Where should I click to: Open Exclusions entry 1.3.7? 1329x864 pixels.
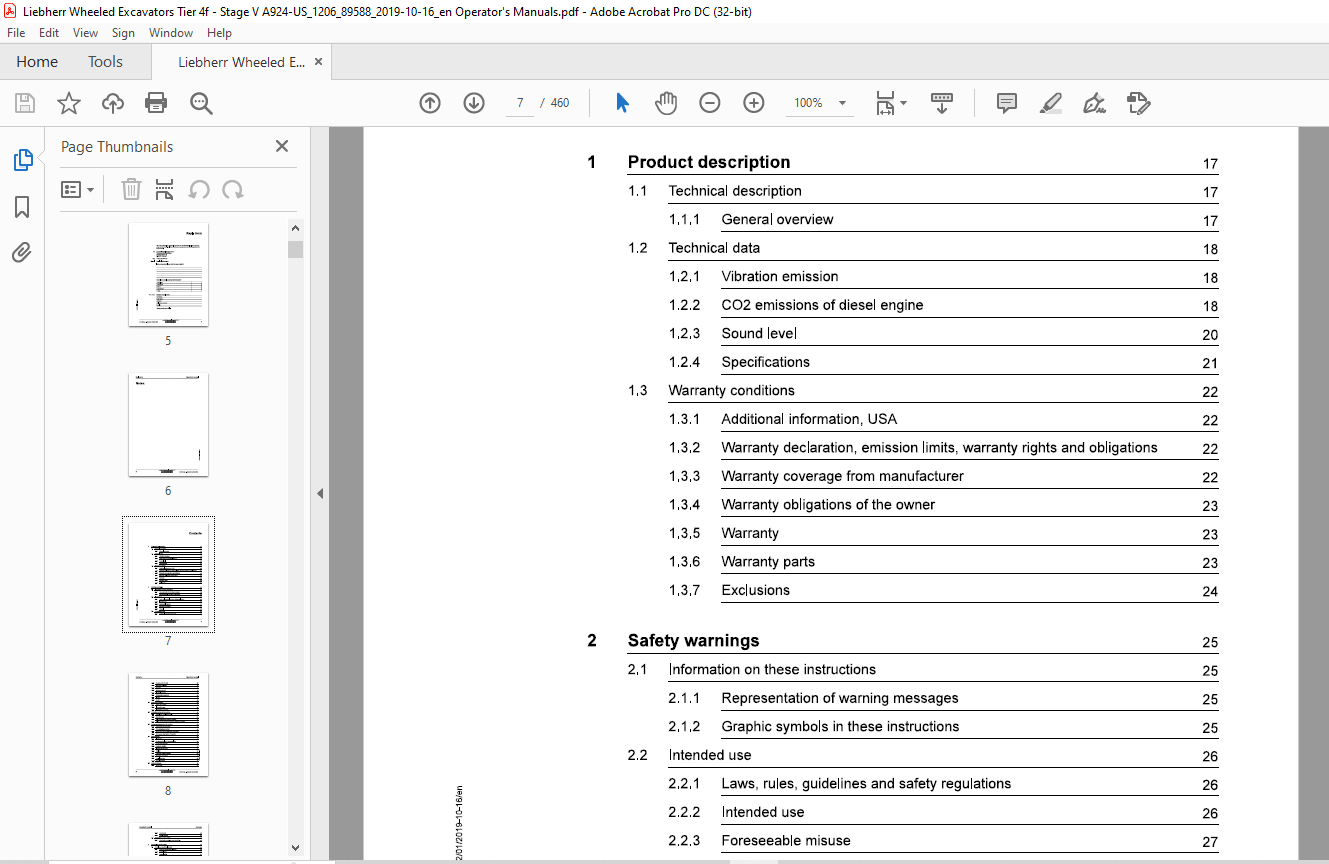pos(755,590)
